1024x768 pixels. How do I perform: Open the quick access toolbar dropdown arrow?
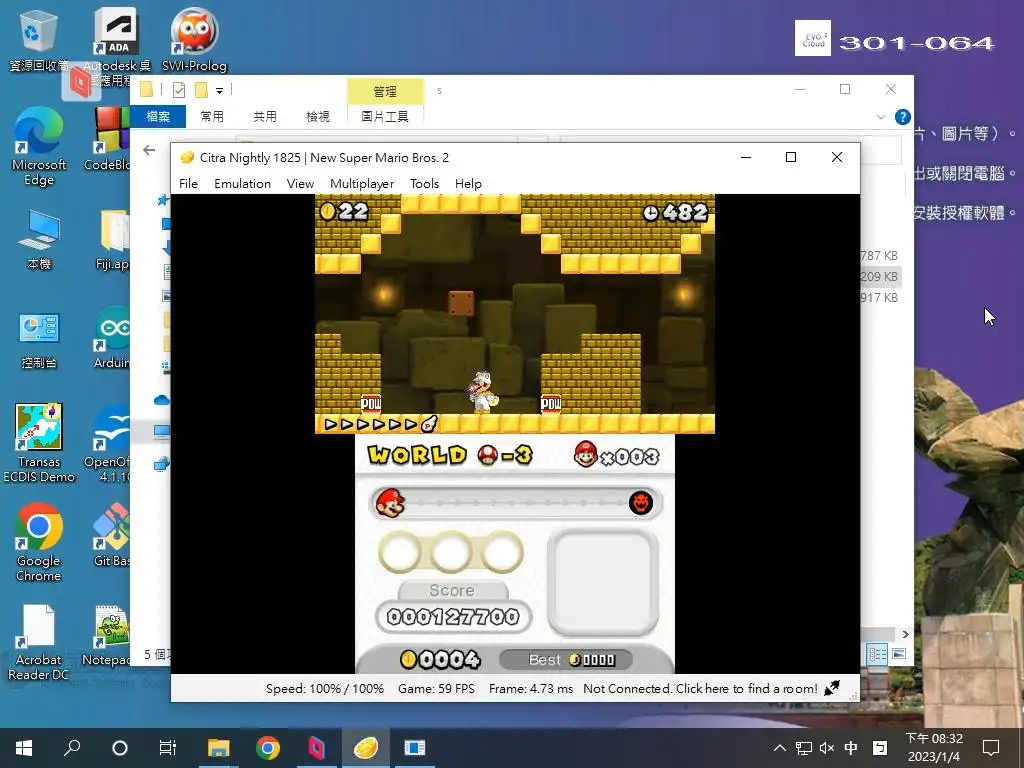tap(219, 90)
